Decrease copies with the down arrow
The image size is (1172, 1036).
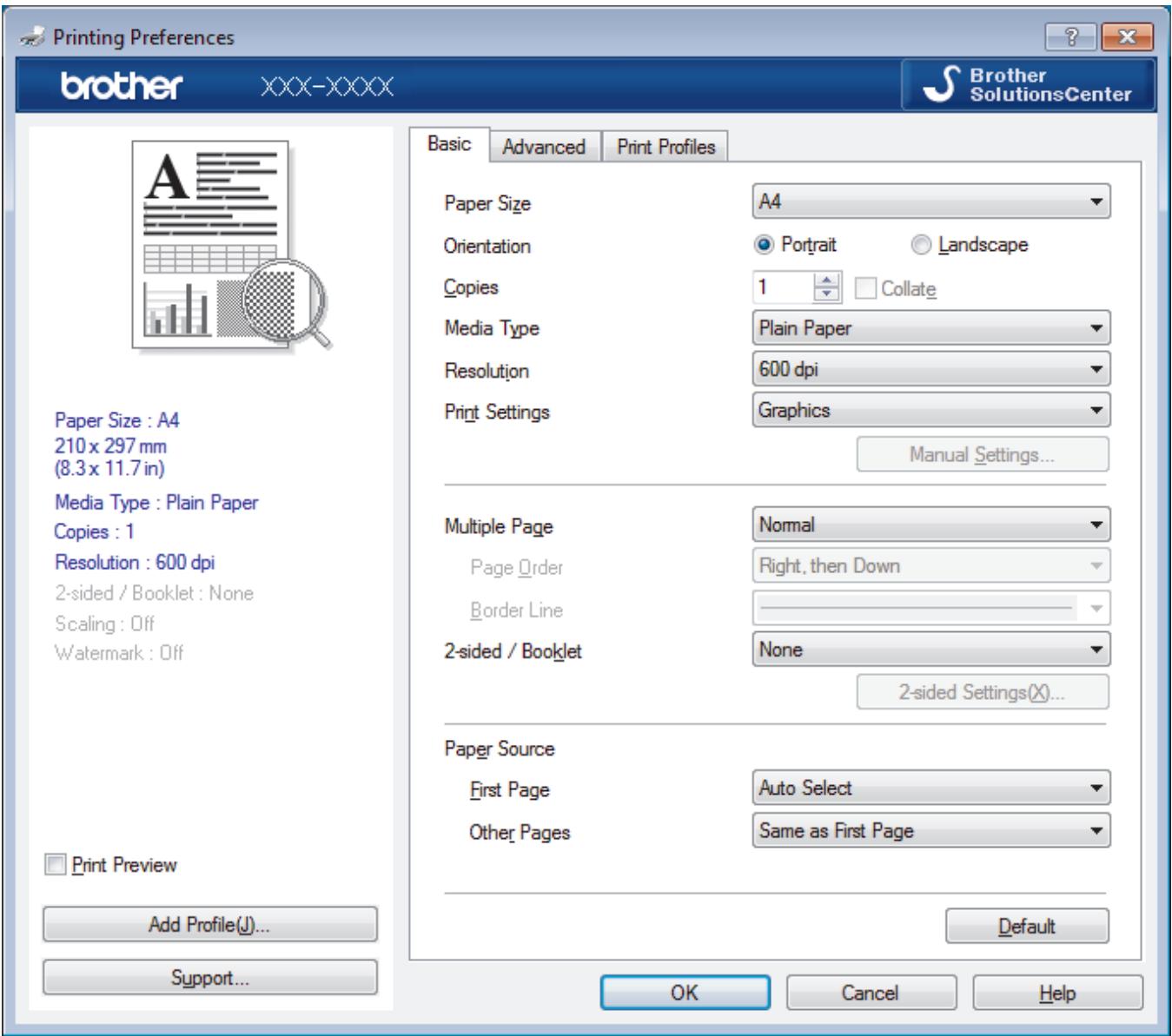827,294
